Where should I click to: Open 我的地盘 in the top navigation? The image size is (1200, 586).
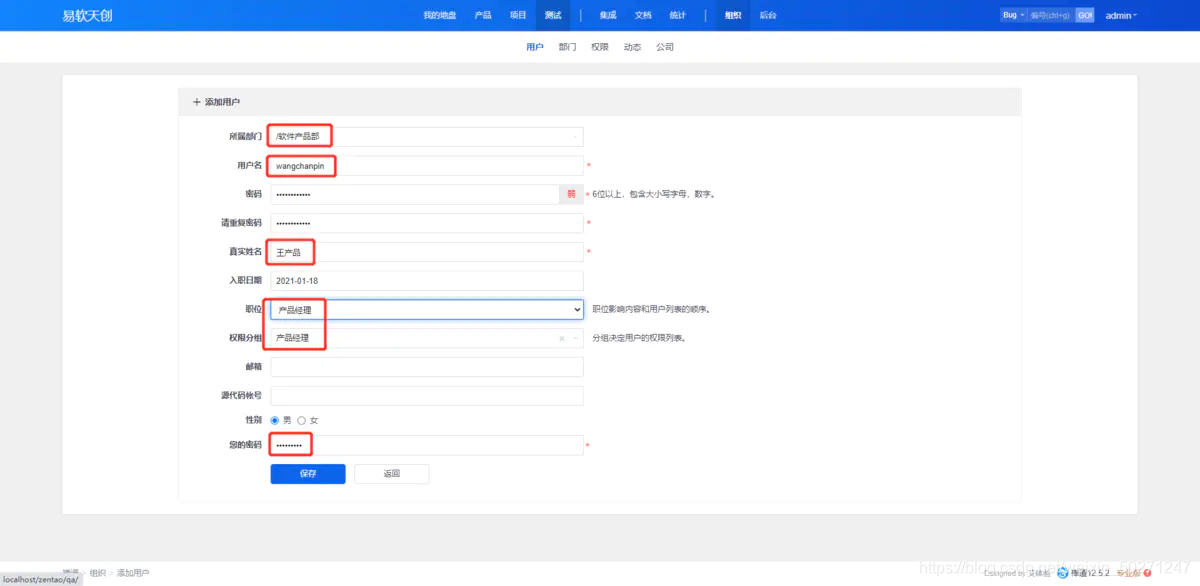coord(439,15)
